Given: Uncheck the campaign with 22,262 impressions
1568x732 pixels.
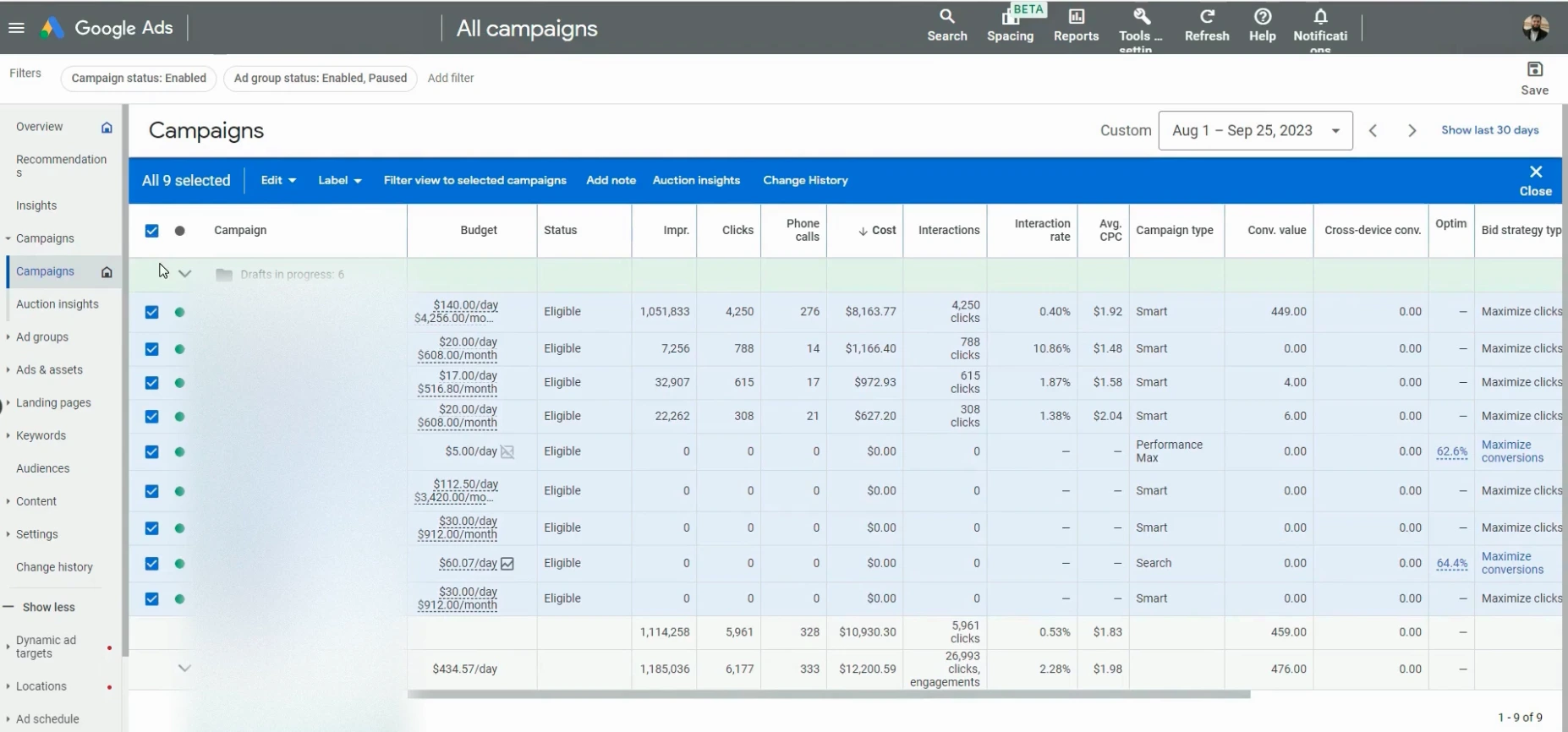Looking at the screenshot, I should 151,417.
